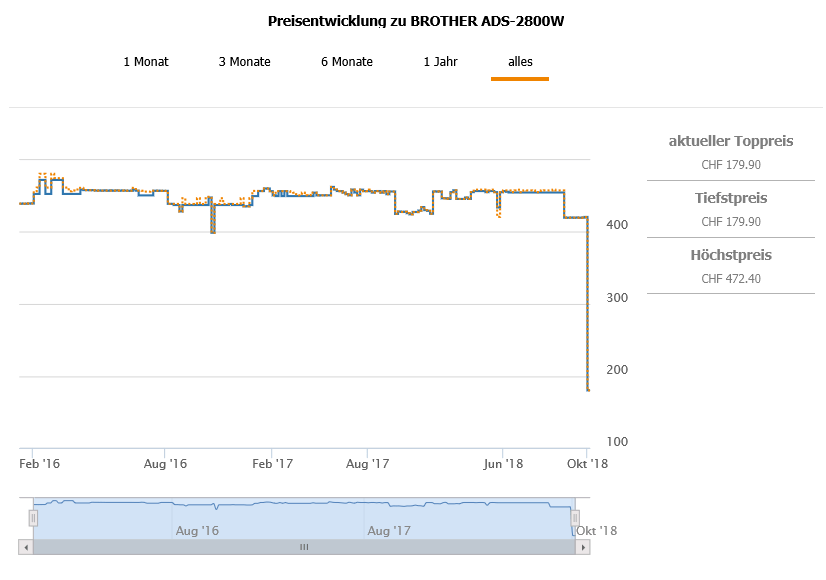The height and width of the screenshot is (580, 826).
Task: Click the navigator's right range handle
Action: coord(575,517)
